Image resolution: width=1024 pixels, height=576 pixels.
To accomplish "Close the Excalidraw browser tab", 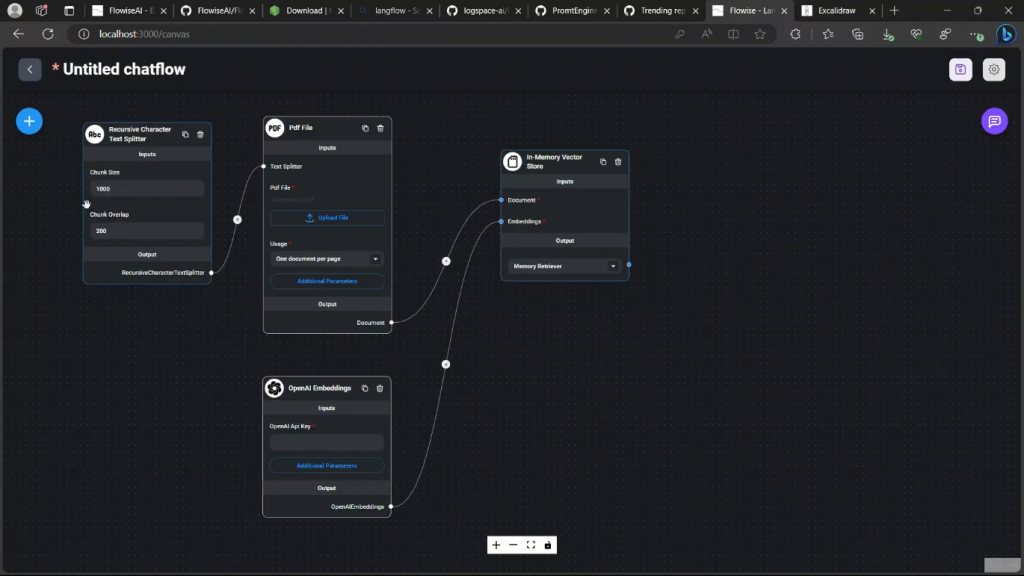I will [872, 11].
